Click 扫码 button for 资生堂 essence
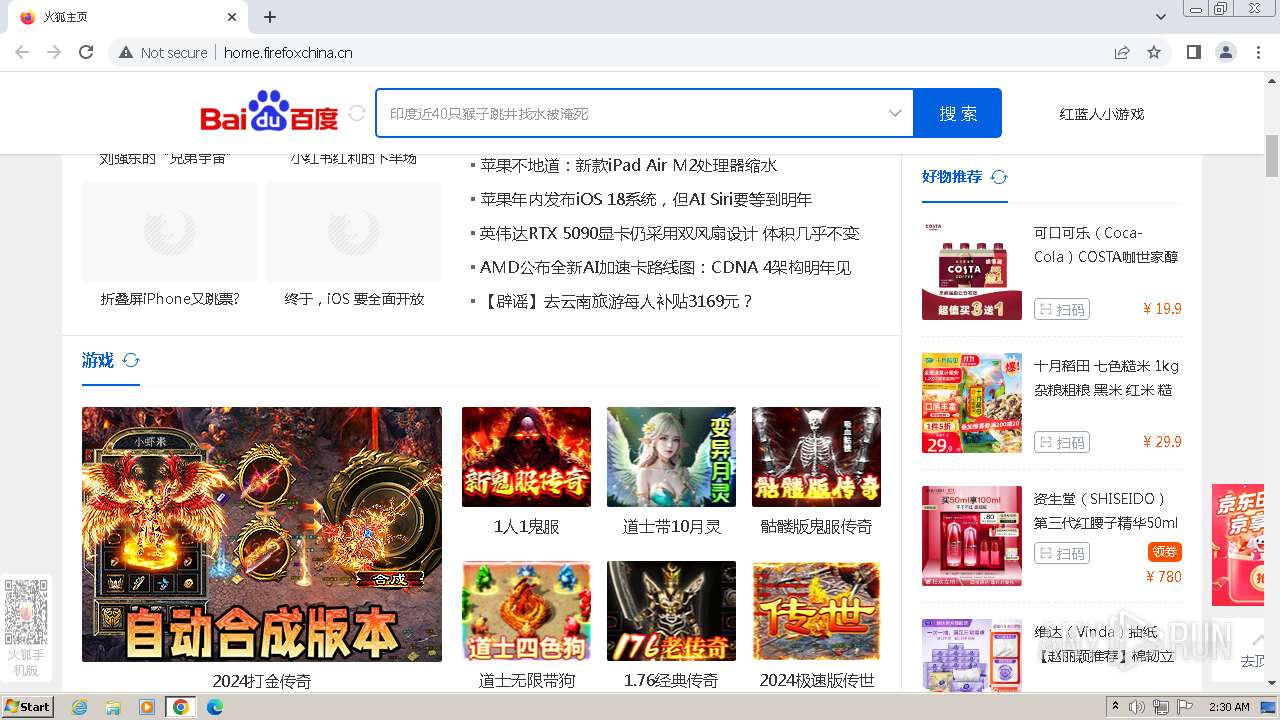The height and width of the screenshot is (720, 1280). tap(1062, 553)
